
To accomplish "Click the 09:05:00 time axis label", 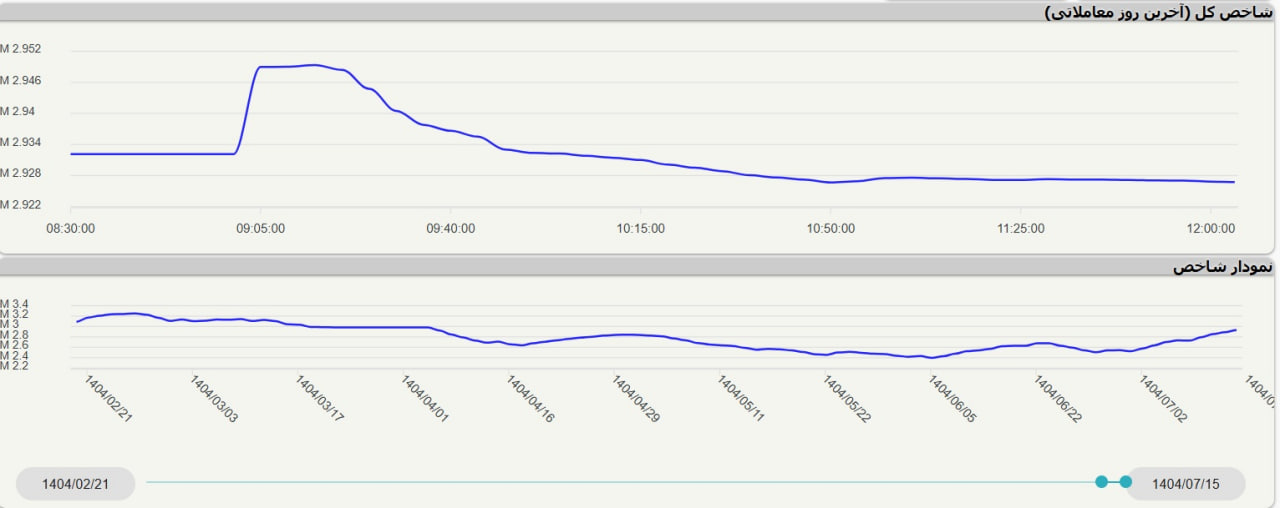I will (x=260, y=228).
